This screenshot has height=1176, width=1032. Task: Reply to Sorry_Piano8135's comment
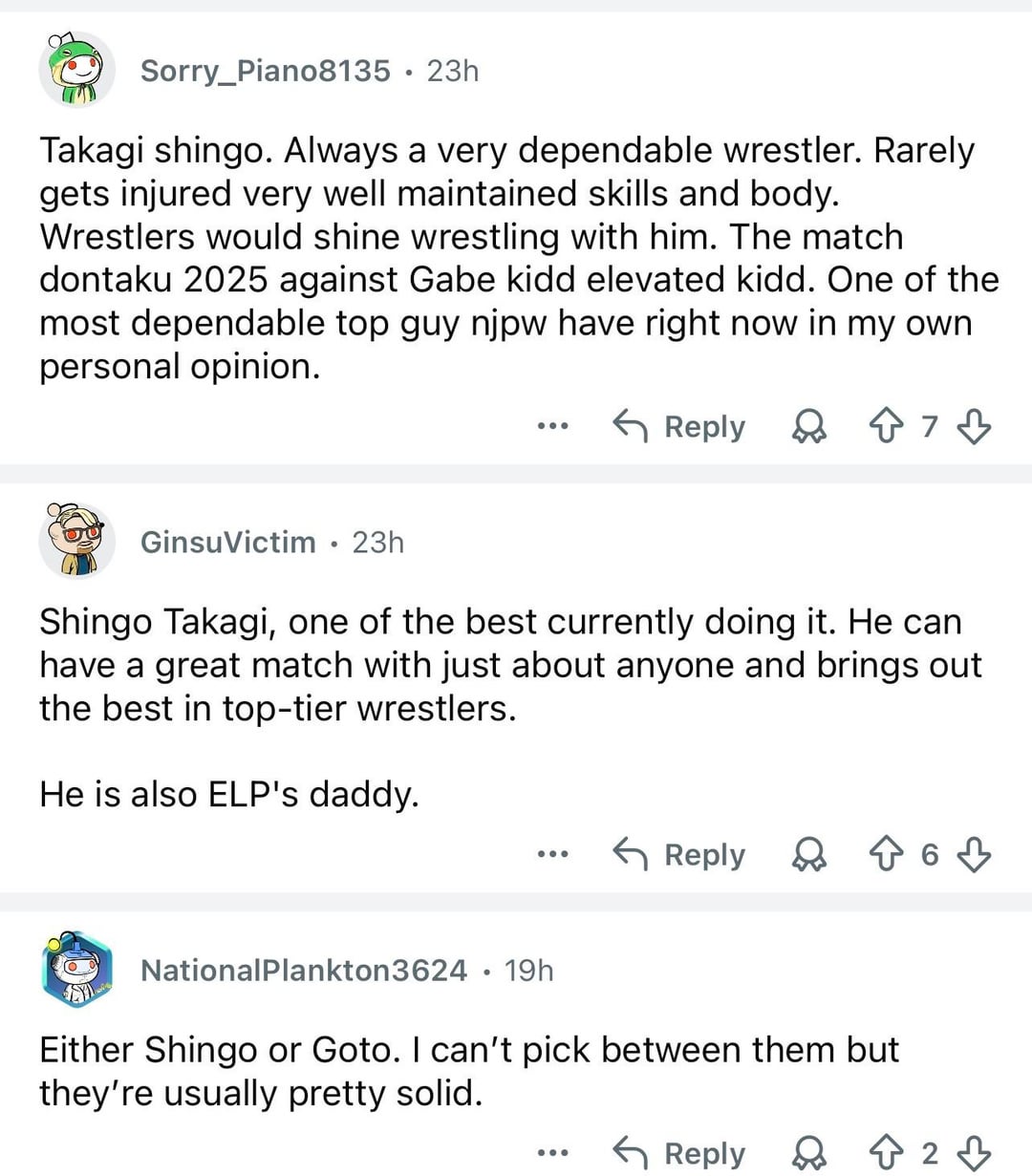(x=679, y=427)
